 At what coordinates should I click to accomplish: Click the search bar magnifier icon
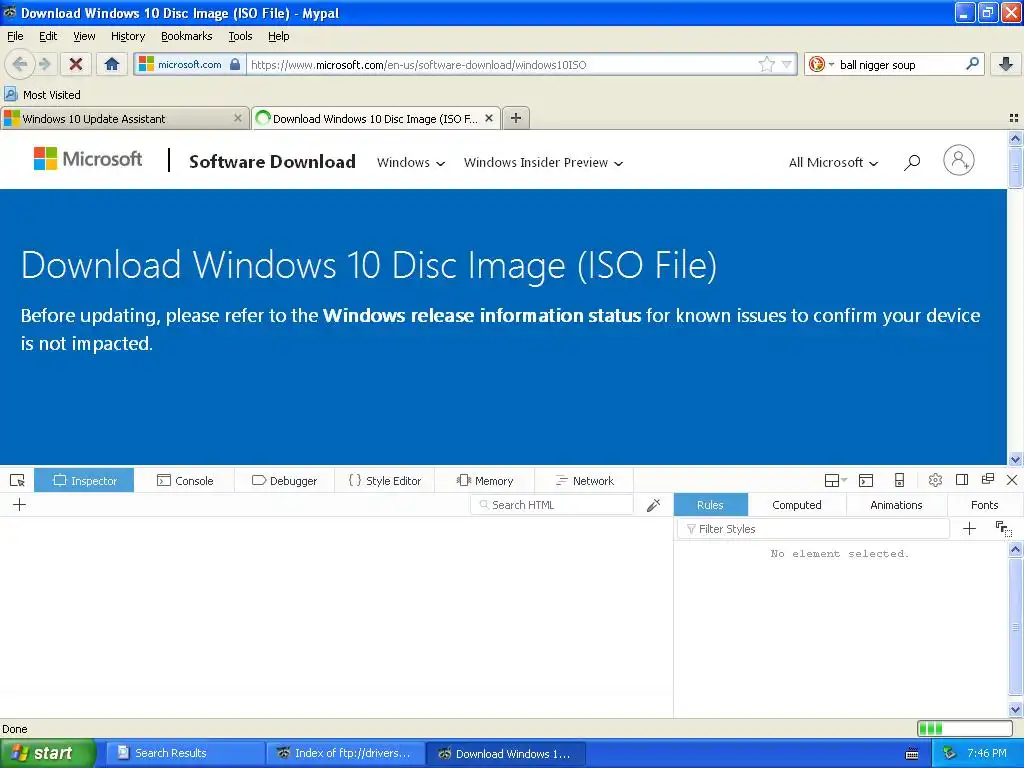click(x=972, y=63)
